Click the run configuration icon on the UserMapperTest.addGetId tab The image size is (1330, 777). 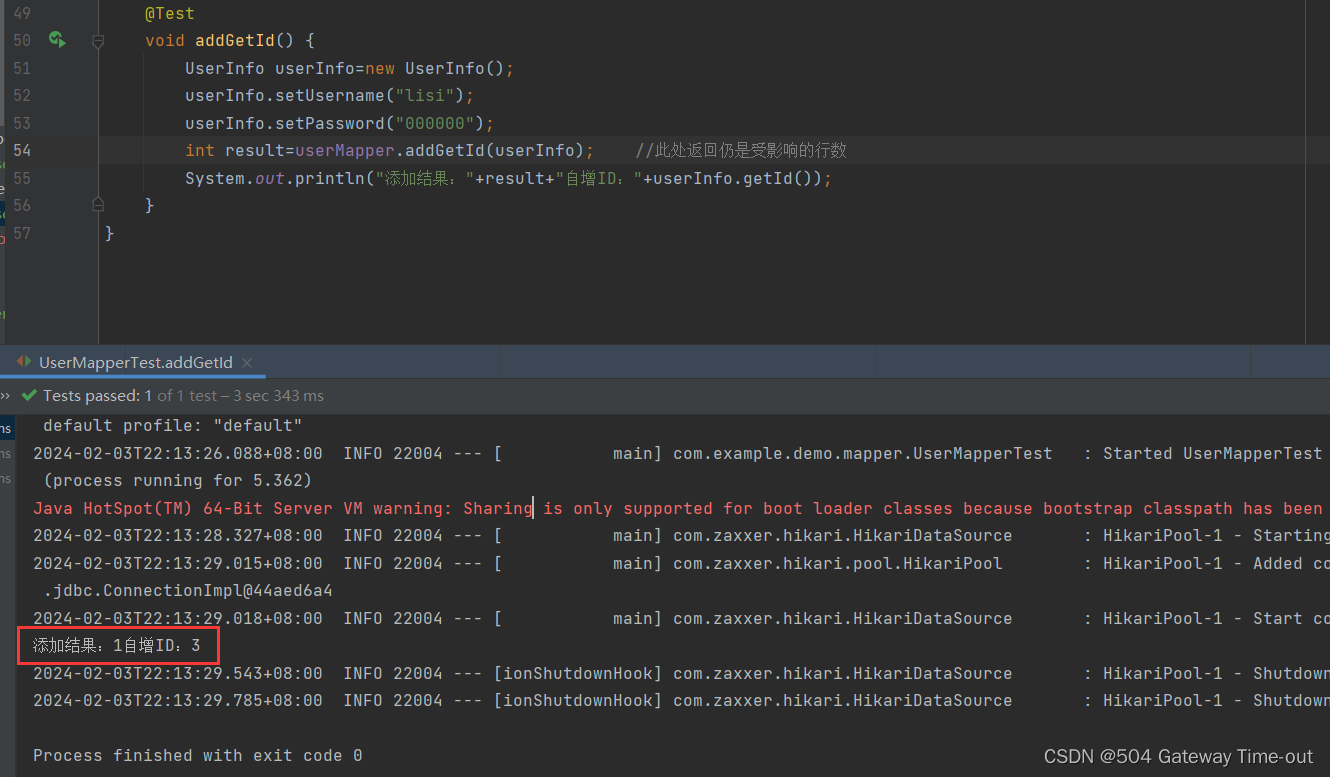click(x=24, y=362)
